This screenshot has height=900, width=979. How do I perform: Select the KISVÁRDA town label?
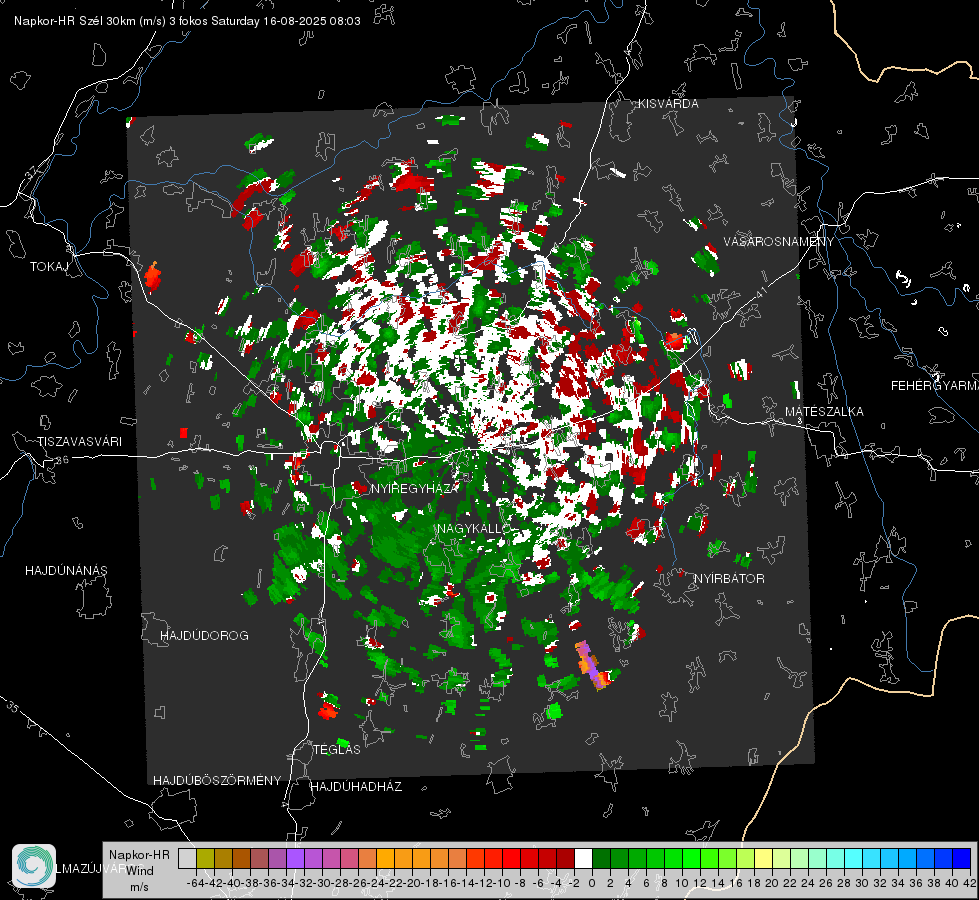[x=668, y=104]
